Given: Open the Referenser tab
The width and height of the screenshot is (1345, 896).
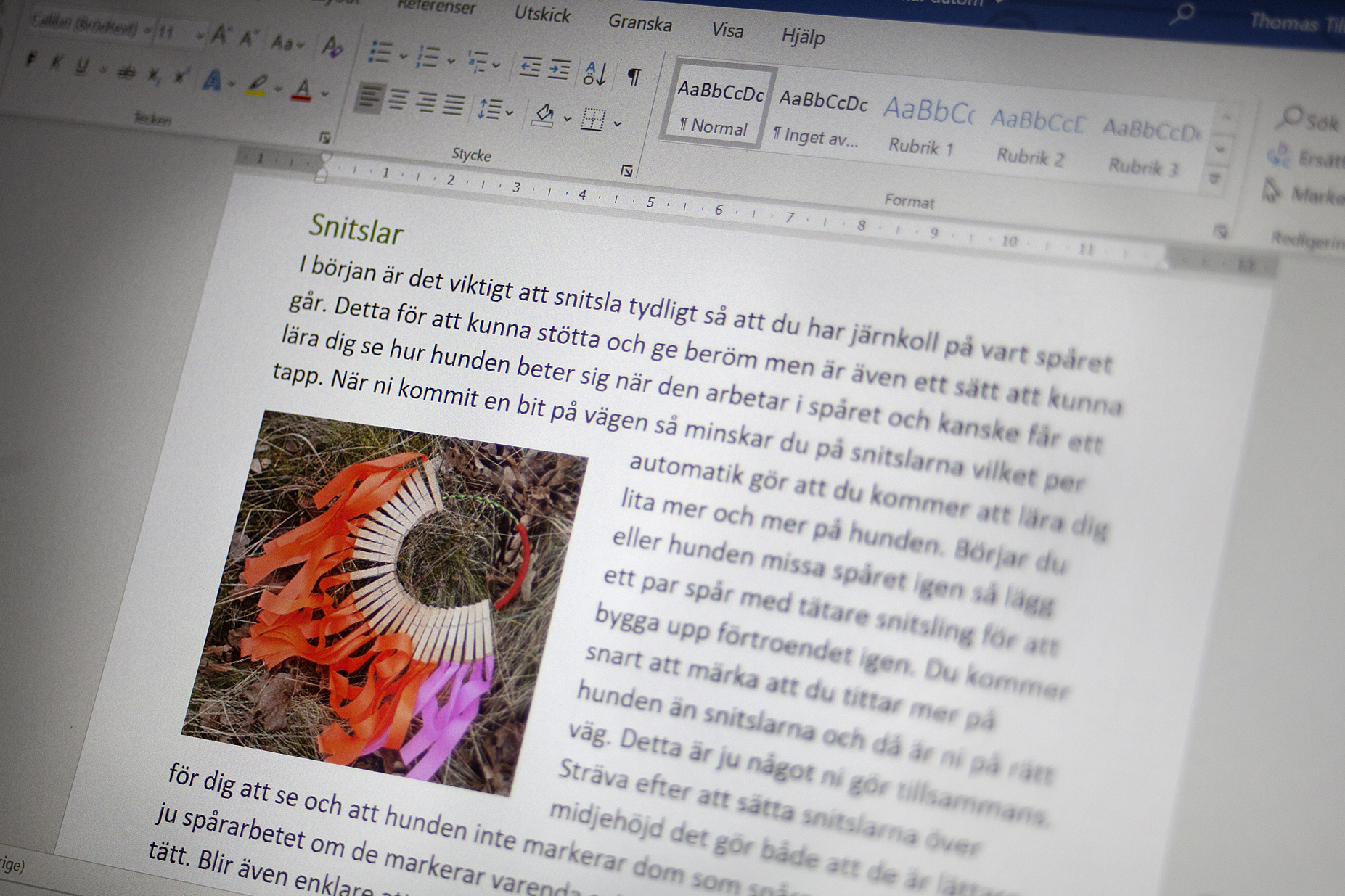Looking at the screenshot, I should click(437, 7).
